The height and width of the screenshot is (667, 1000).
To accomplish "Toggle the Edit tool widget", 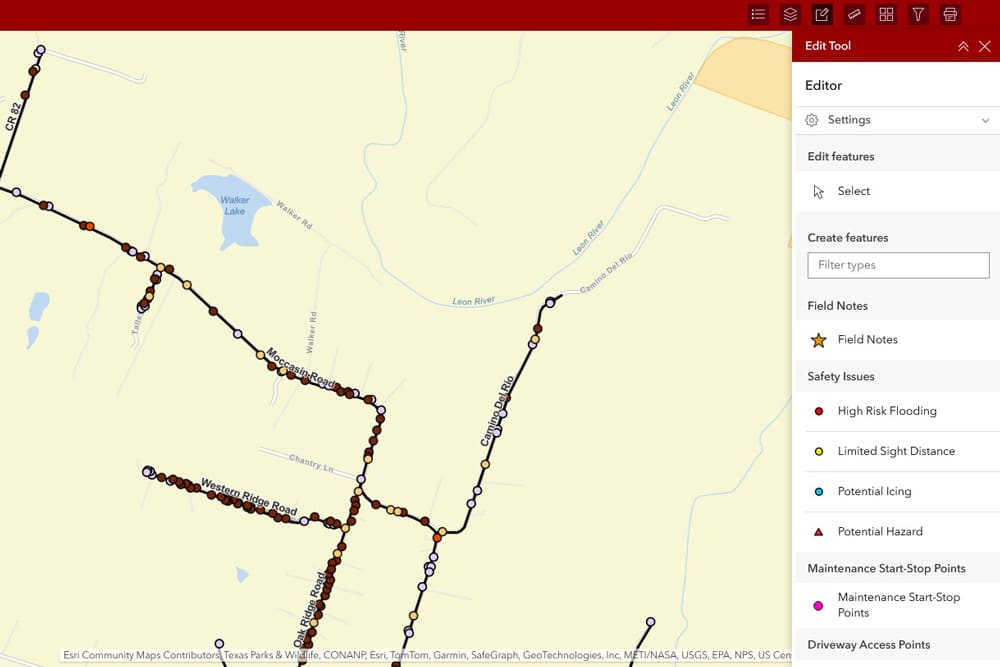I will tap(822, 14).
